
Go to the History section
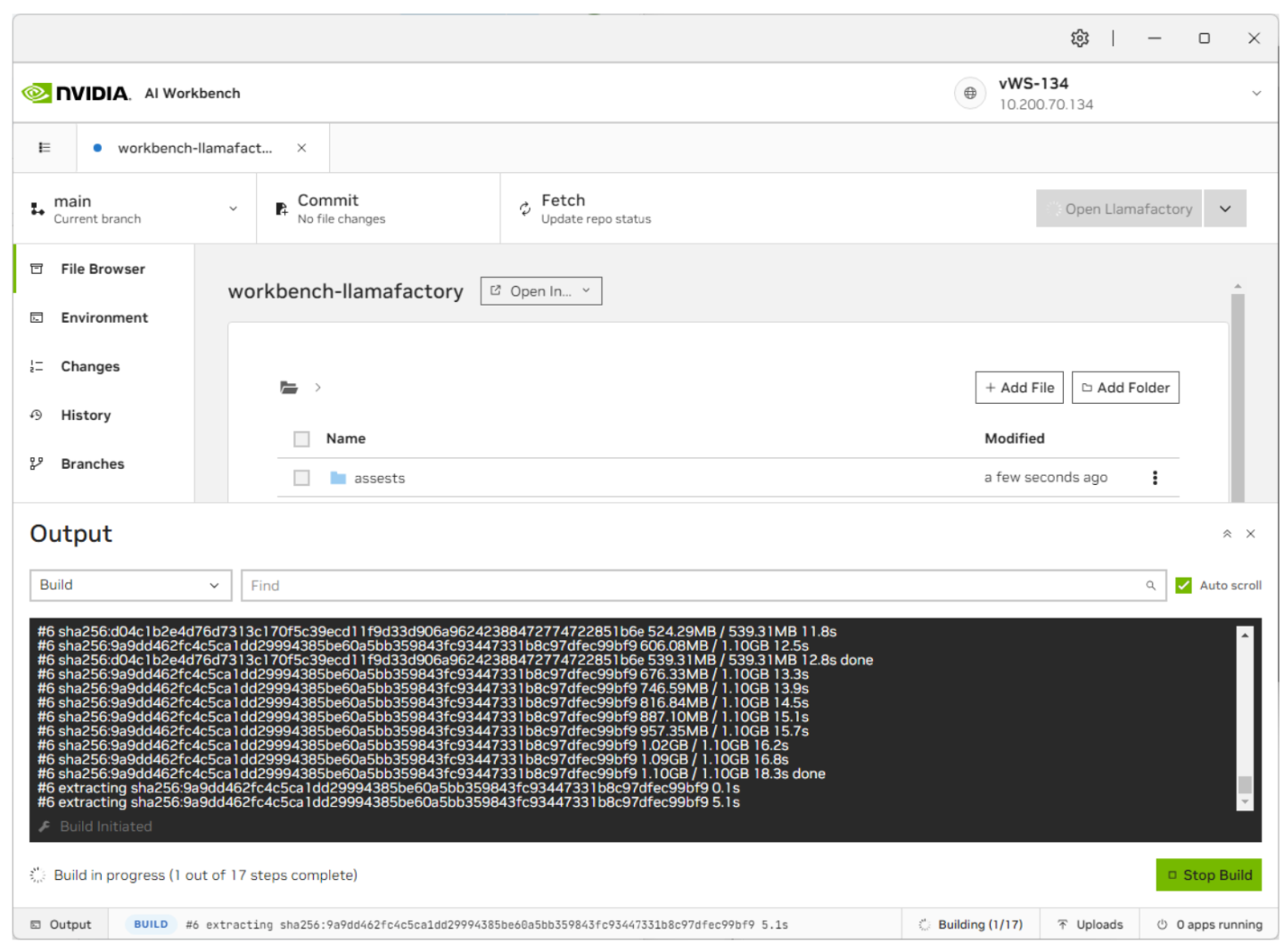pyautogui.click(x=86, y=415)
